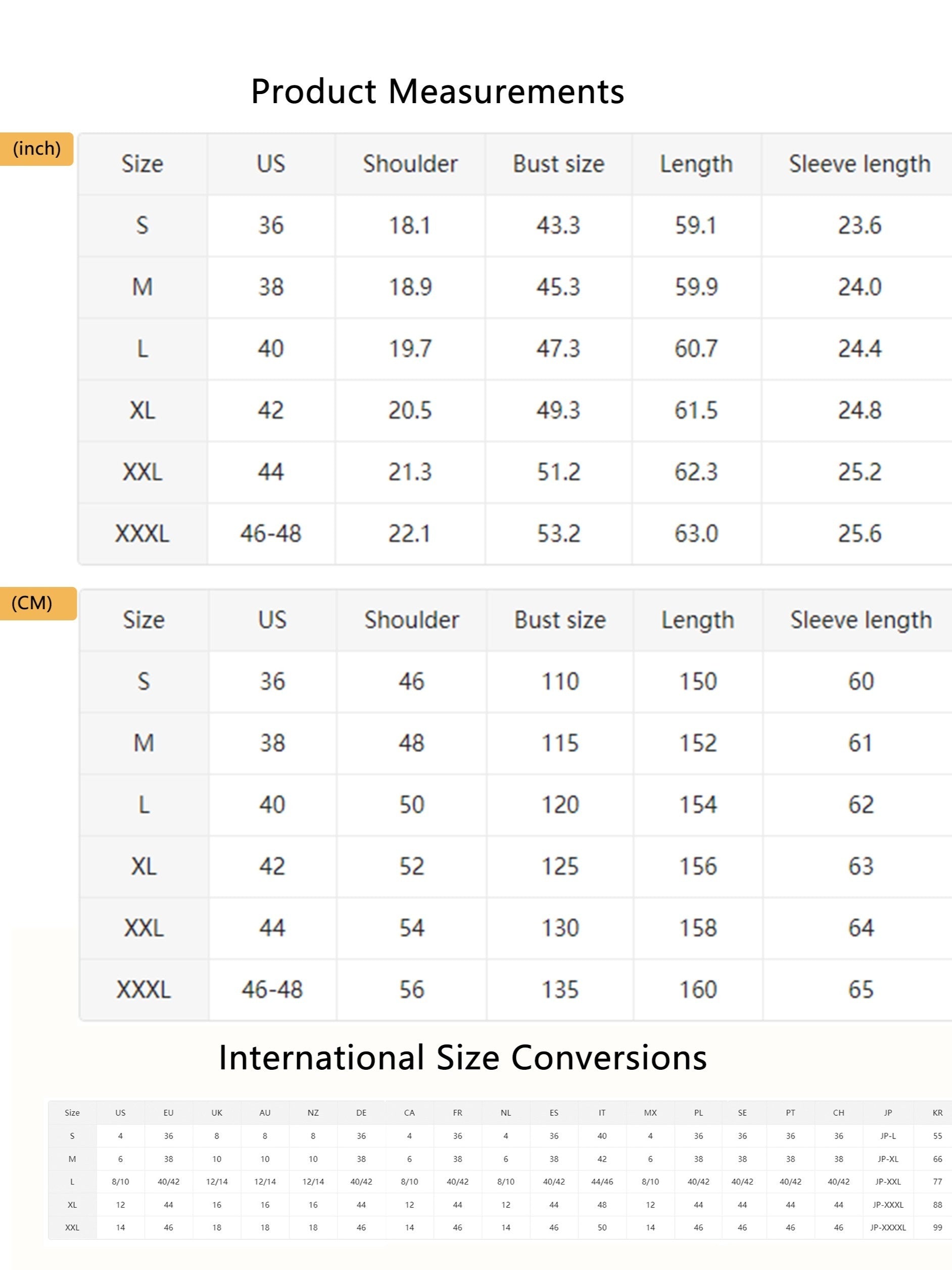952x1270 pixels.
Task: Select the 63.0 length cell for XXXL
Action: click(x=696, y=534)
